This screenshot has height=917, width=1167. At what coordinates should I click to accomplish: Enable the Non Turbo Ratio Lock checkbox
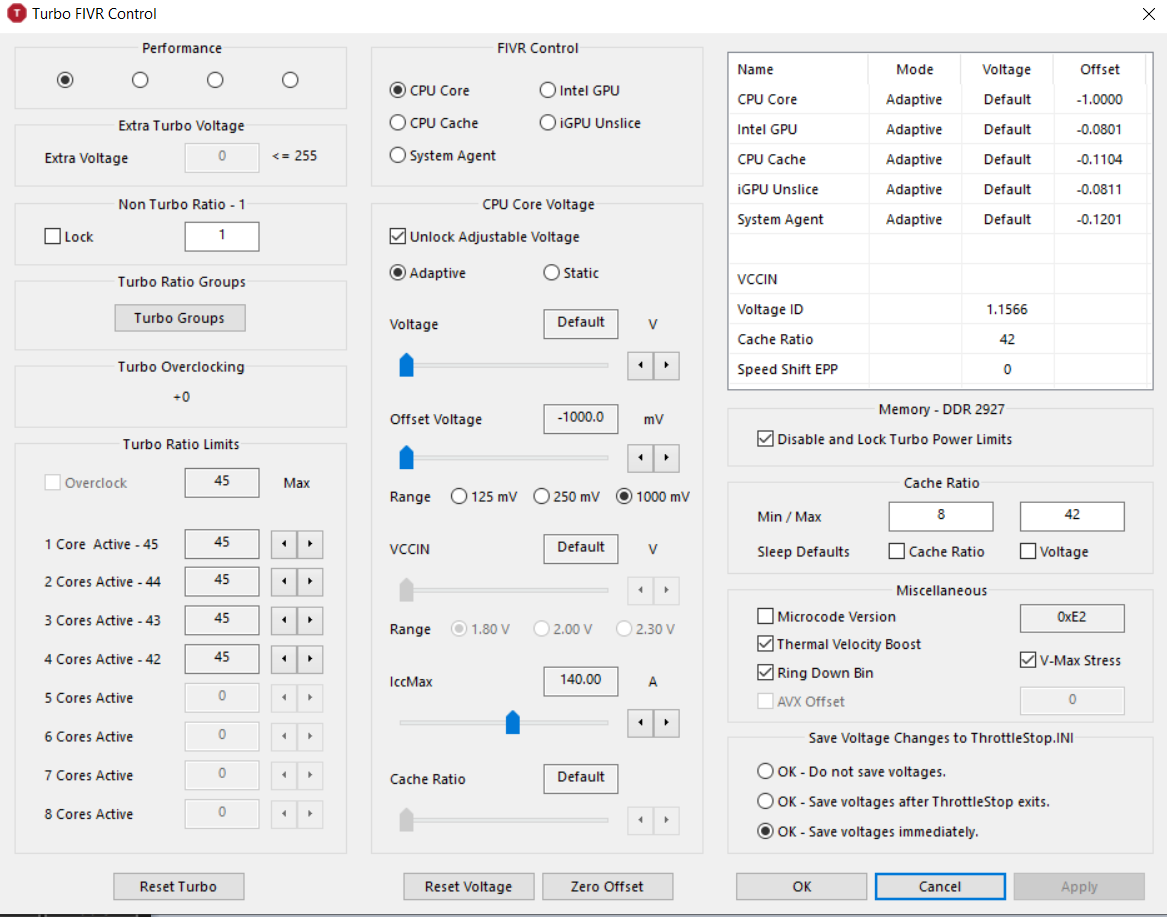point(53,237)
